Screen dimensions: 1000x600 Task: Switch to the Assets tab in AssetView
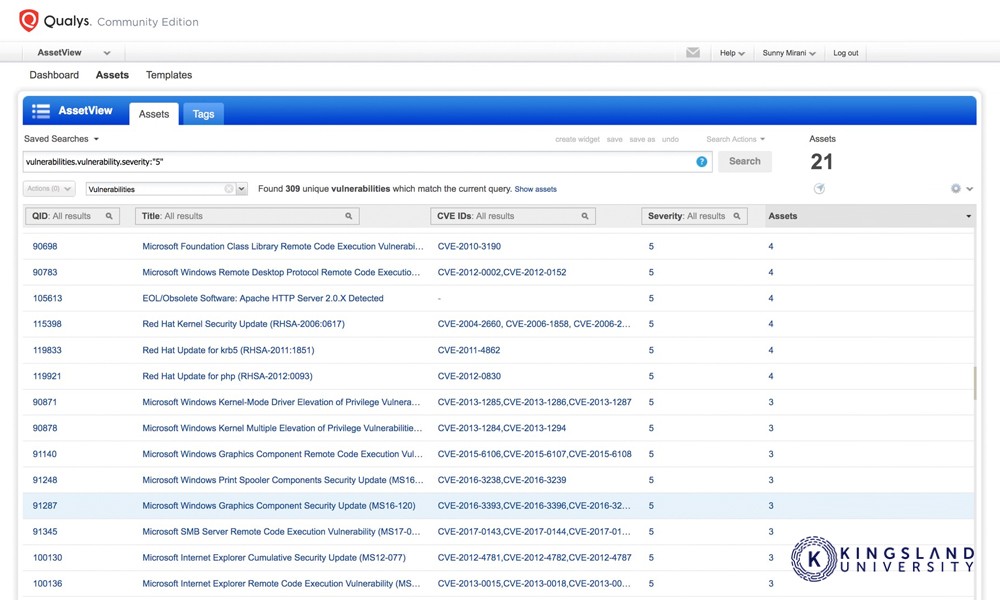(154, 113)
